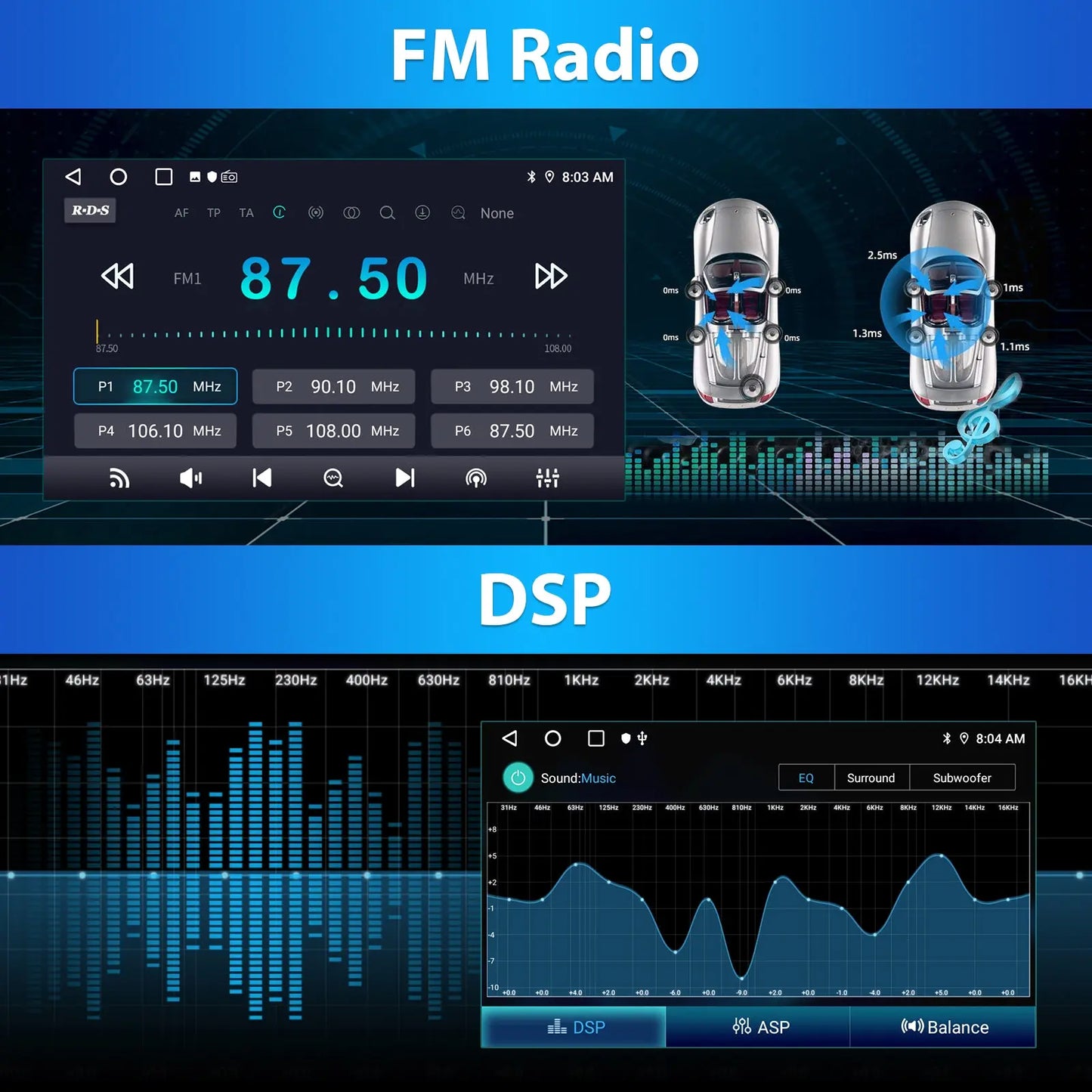Switch to the ASP tab
This screenshot has width=1092, height=1092.
760,1027
